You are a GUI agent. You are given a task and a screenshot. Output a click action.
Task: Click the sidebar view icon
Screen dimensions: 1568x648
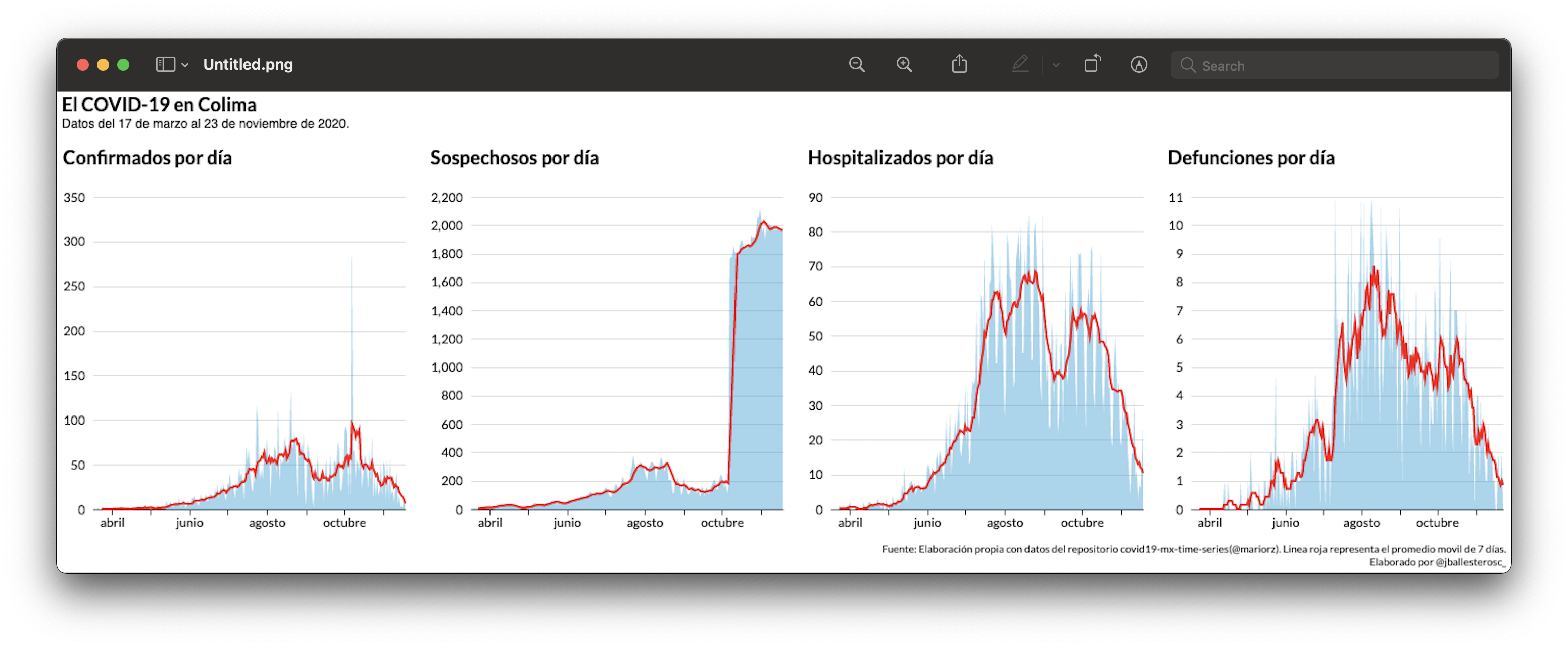pyautogui.click(x=166, y=65)
